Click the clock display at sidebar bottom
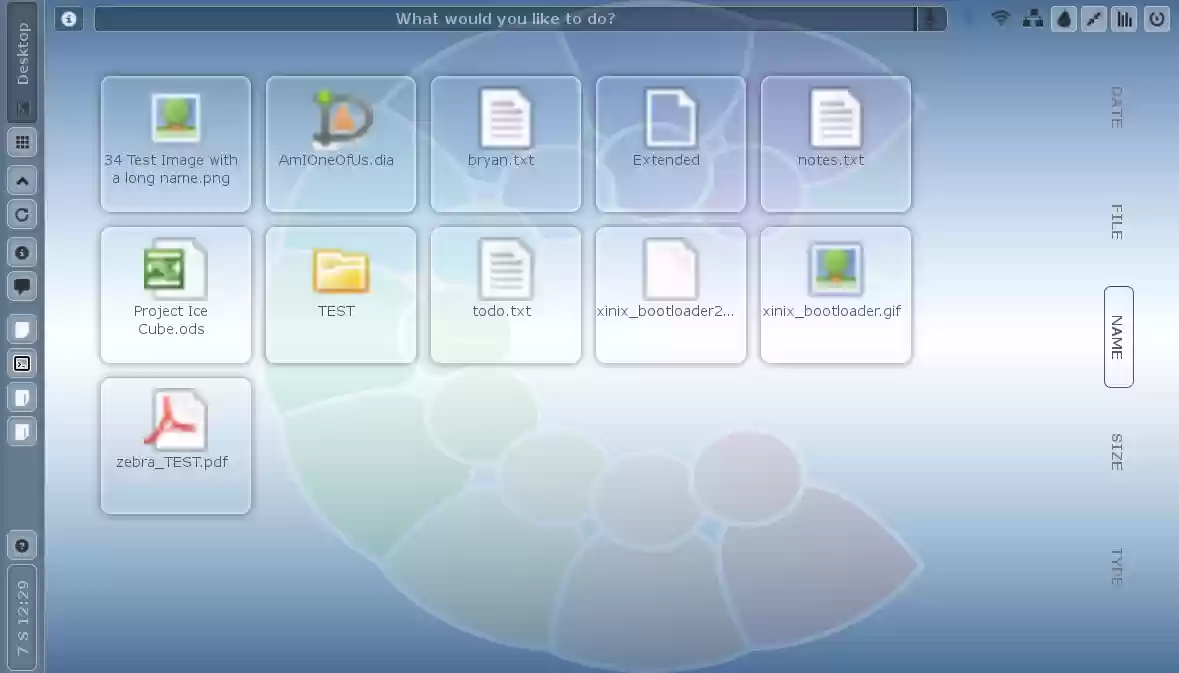This screenshot has height=673, width=1179. [22, 617]
